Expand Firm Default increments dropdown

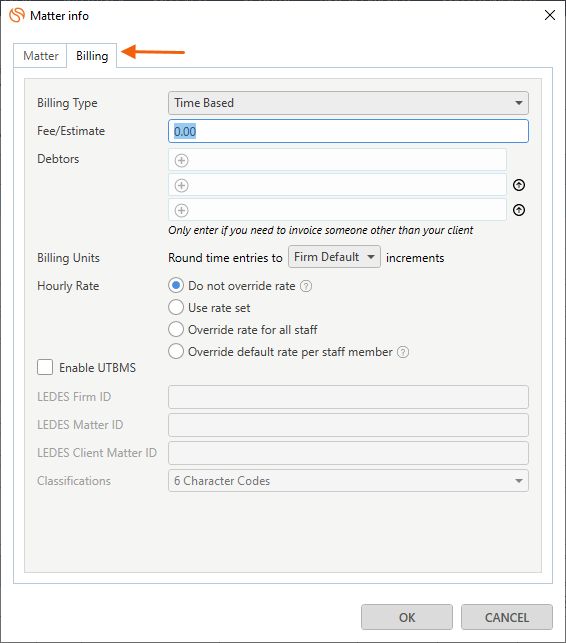click(x=334, y=257)
